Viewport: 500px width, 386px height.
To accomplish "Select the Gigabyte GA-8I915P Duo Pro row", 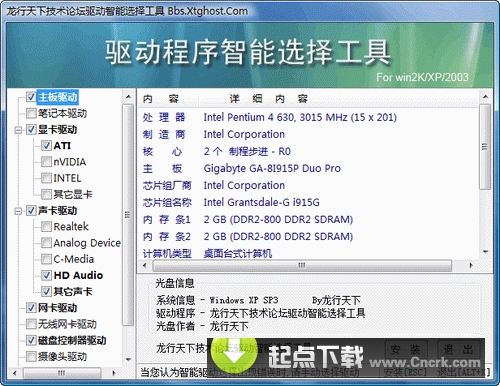I will 308,168.
